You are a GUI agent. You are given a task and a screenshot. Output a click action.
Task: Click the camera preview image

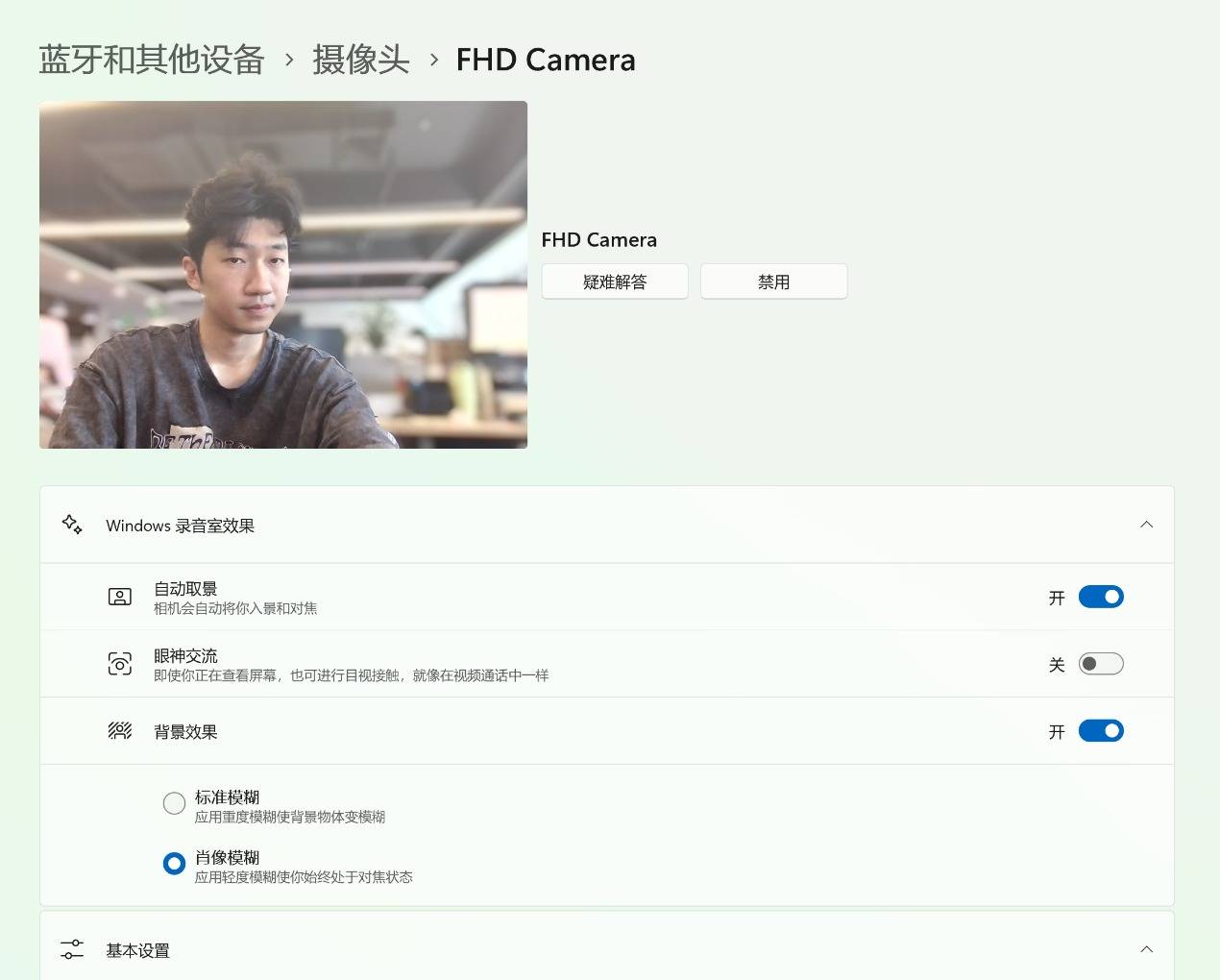[283, 275]
